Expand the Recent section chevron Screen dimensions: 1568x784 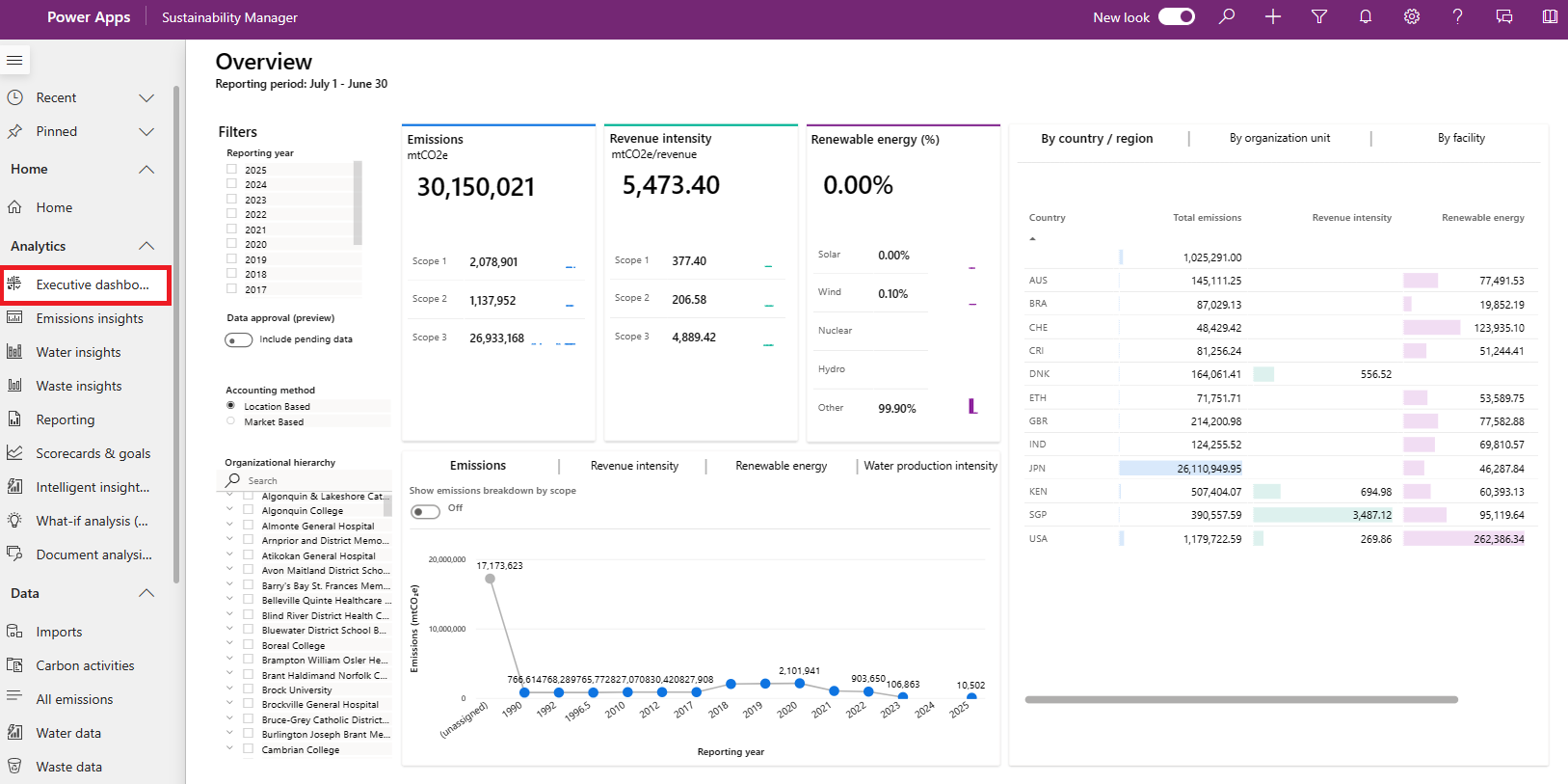pos(146,97)
